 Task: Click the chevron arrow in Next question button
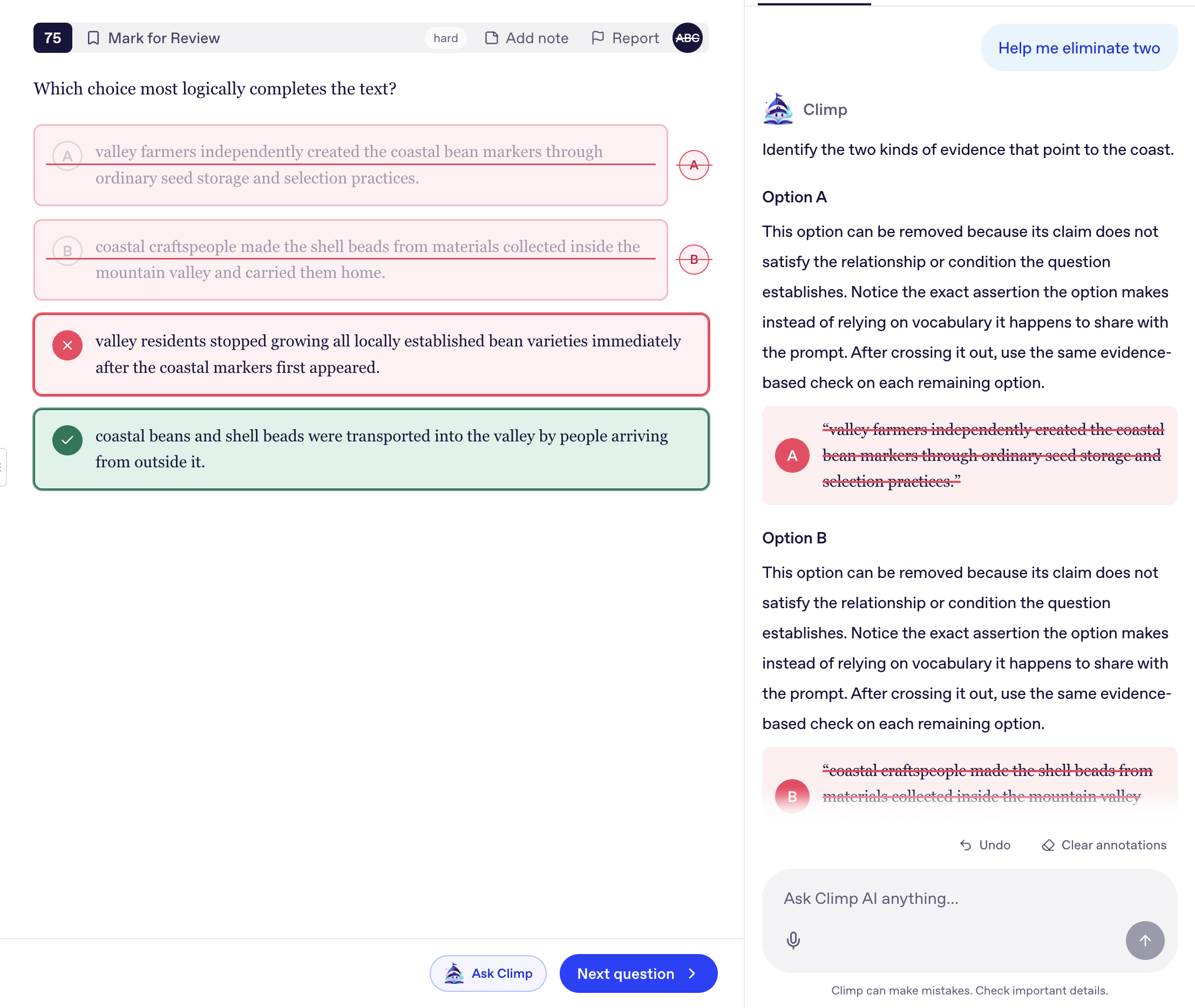(x=692, y=973)
